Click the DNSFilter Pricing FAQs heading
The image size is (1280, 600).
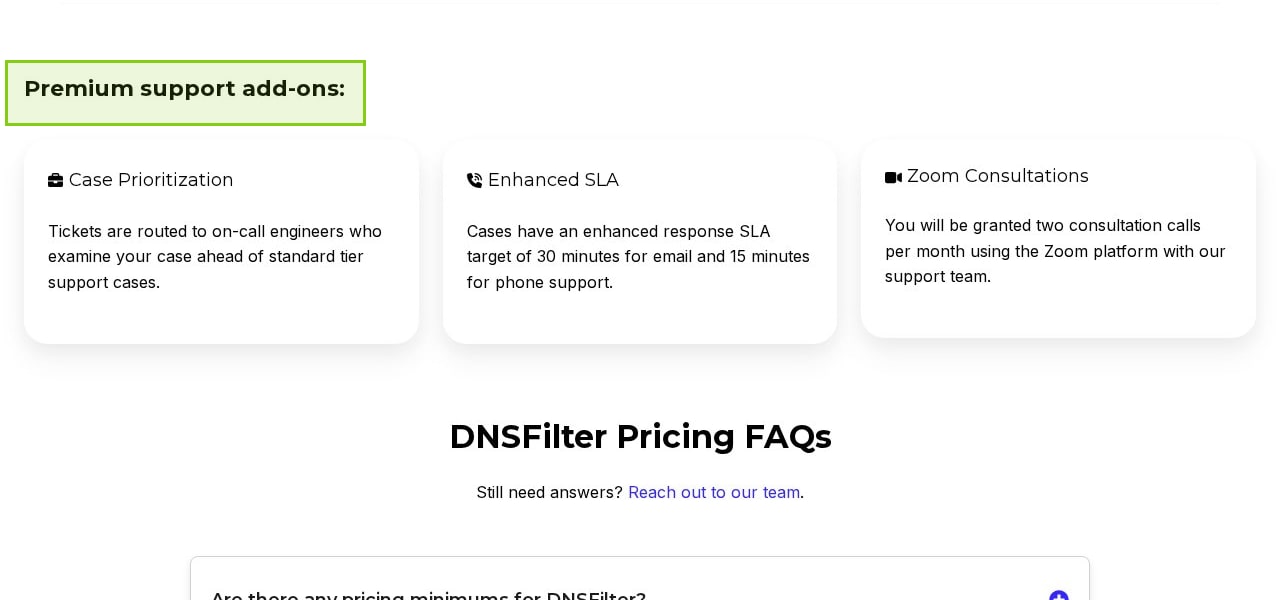click(640, 437)
